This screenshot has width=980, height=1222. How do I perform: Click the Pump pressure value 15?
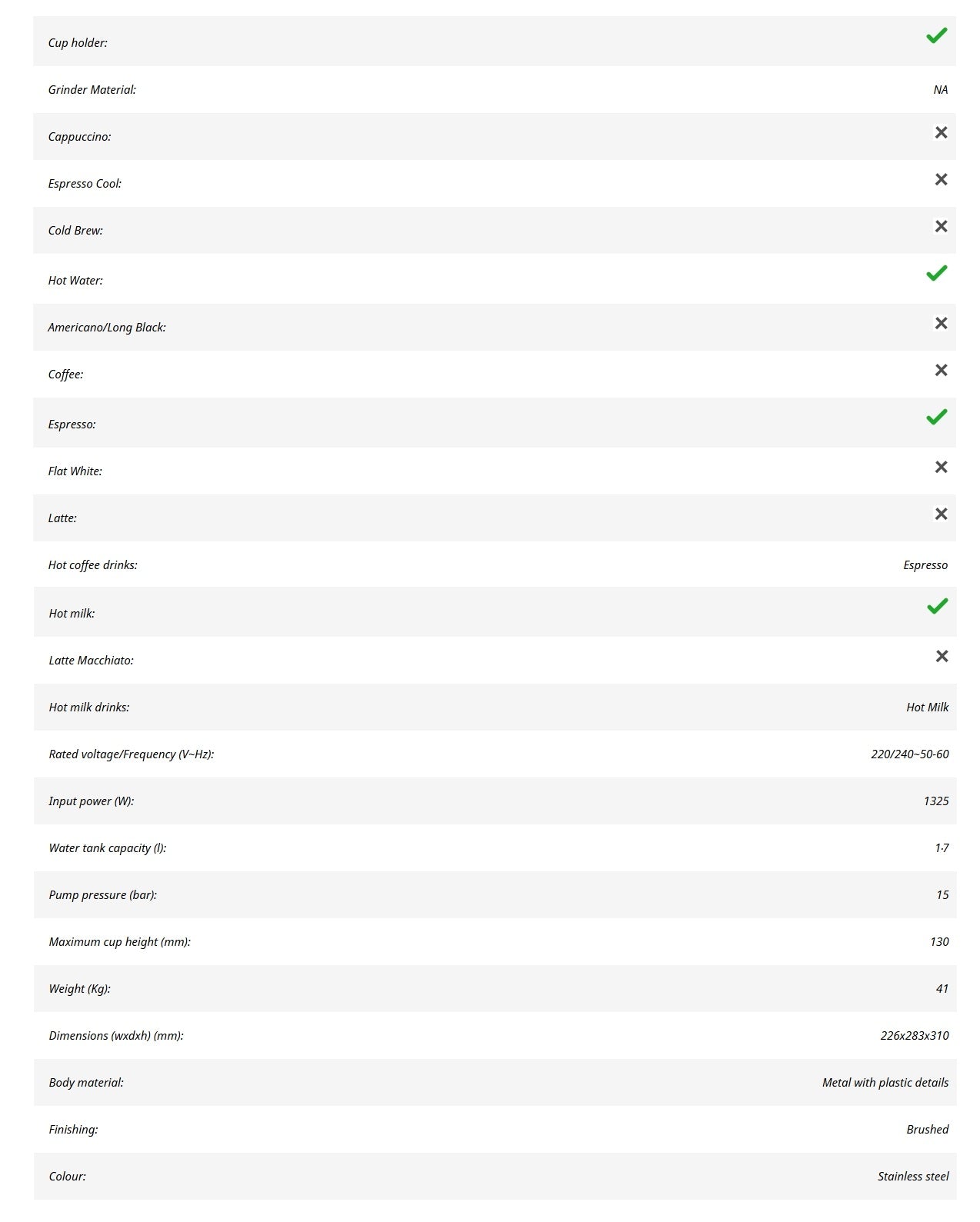pos(942,895)
